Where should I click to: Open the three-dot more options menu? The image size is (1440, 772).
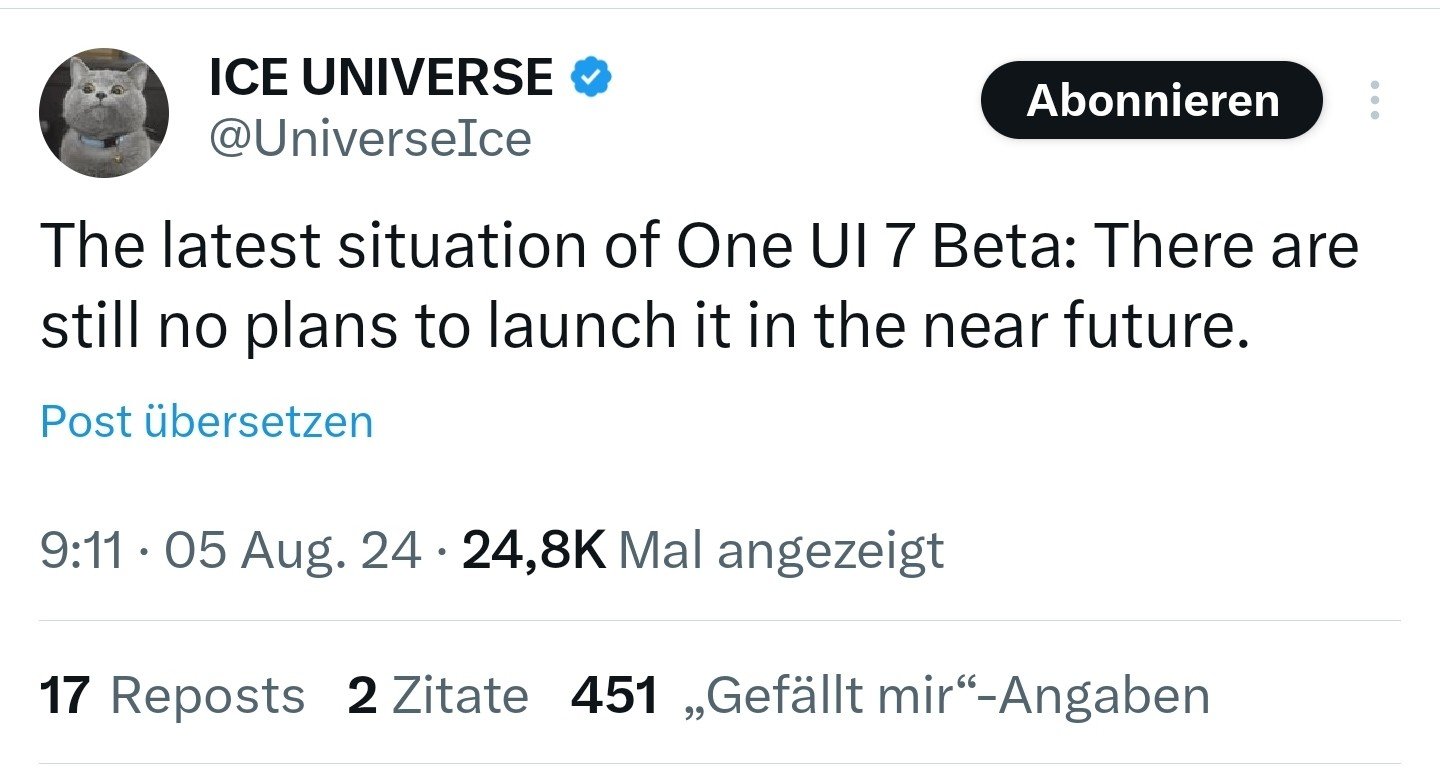(x=1375, y=102)
